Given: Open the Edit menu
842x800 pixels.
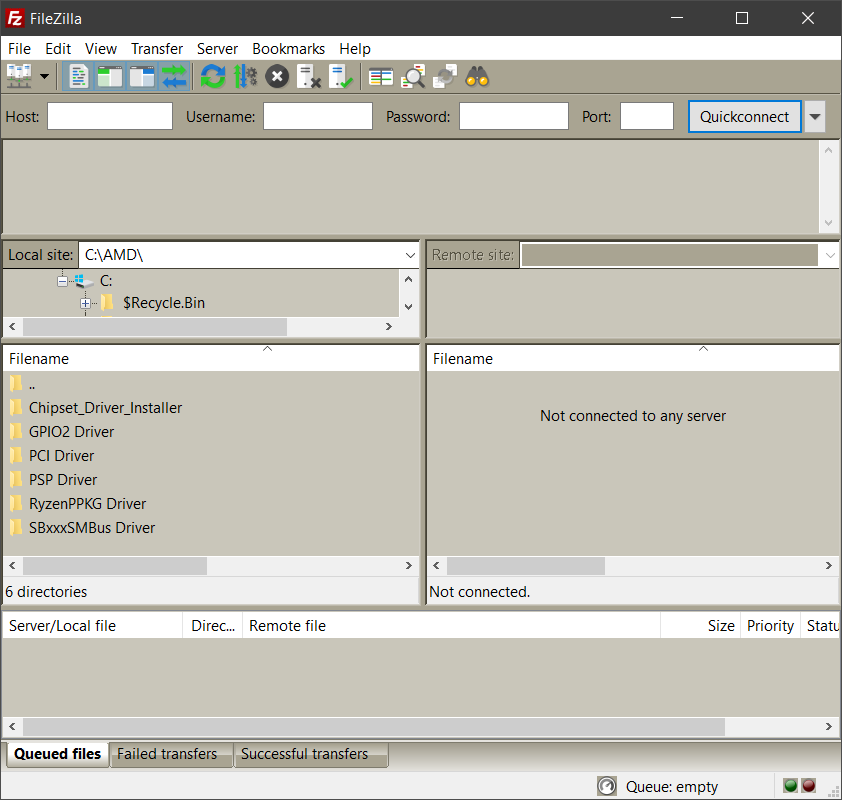Looking at the screenshot, I should pyautogui.click(x=58, y=49).
